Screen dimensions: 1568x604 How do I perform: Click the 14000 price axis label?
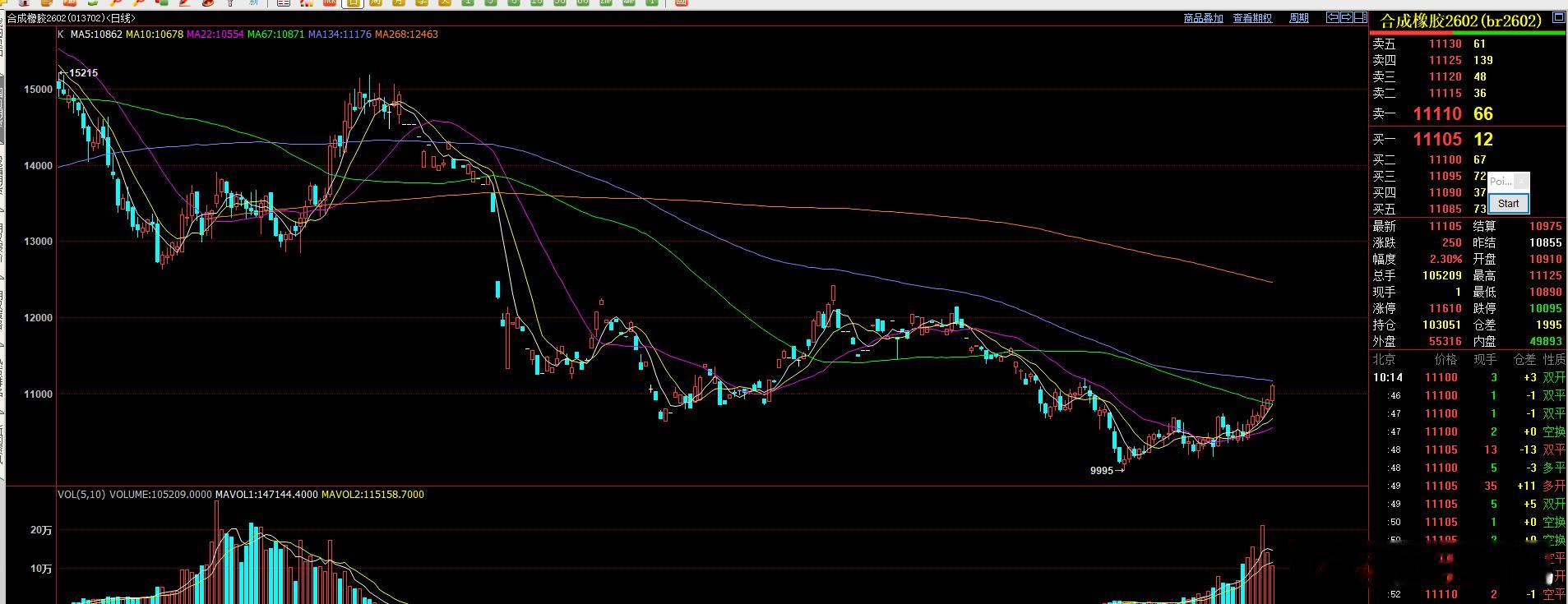[x=38, y=166]
